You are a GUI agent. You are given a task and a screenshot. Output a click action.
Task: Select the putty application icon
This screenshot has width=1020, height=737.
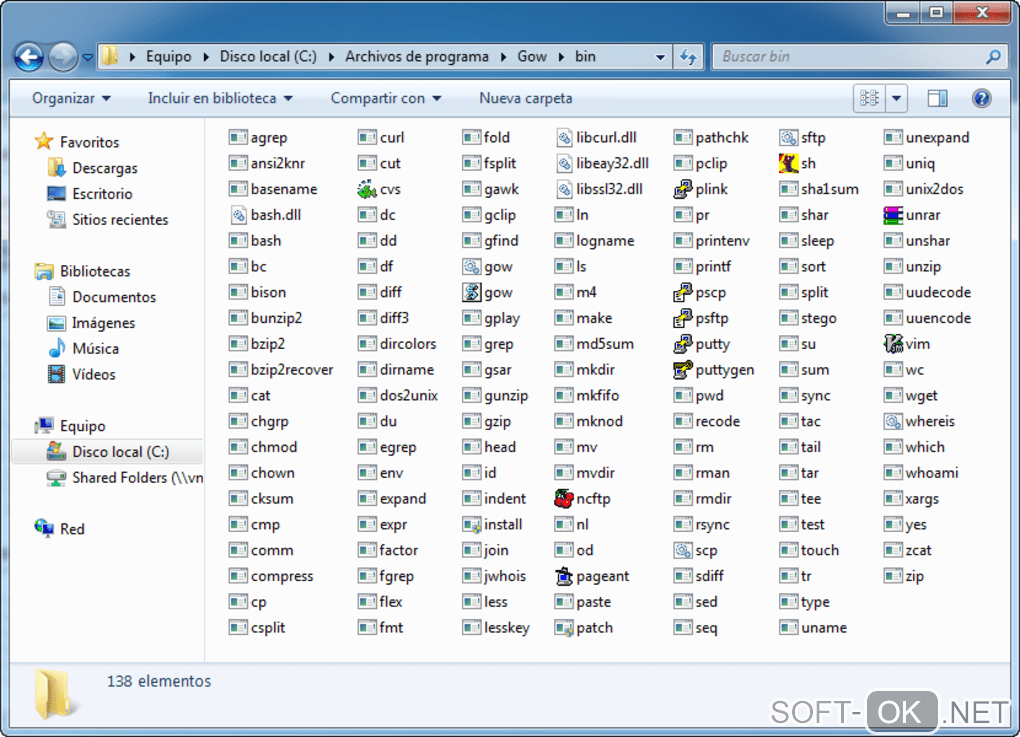coord(683,344)
